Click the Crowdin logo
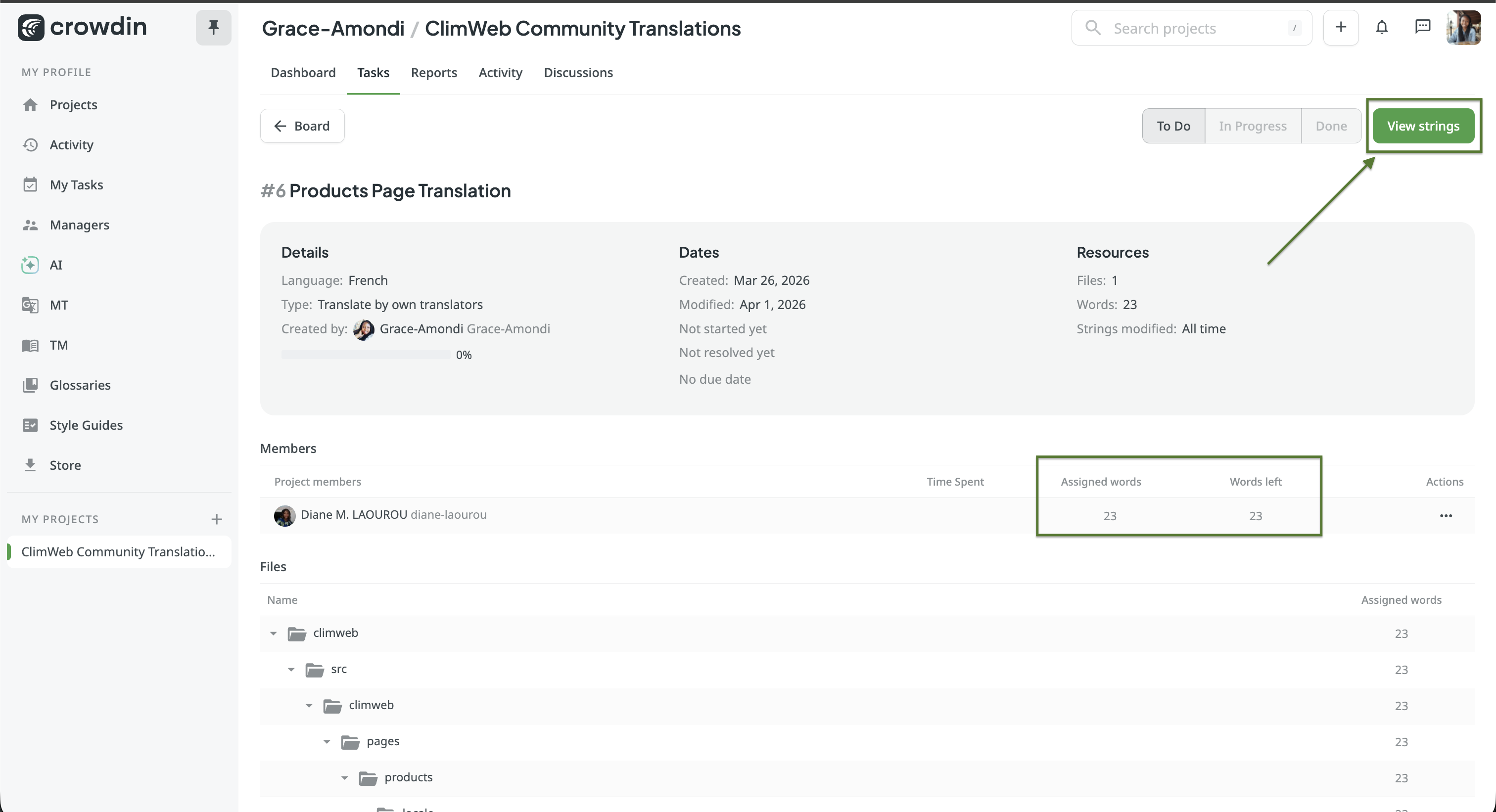1496x812 pixels. point(82,27)
